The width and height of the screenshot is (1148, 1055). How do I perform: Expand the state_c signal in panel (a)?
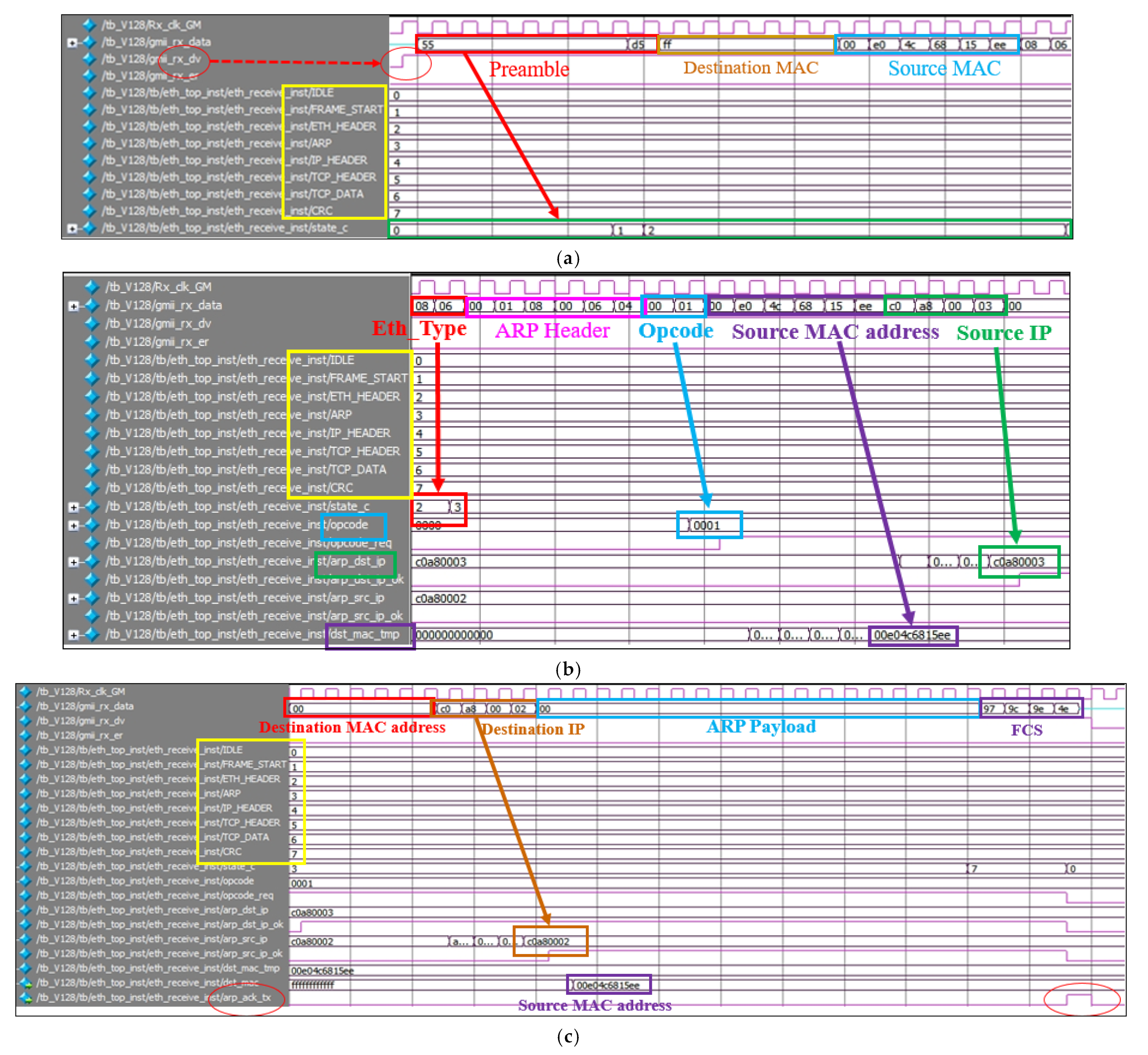click(x=72, y=228)
